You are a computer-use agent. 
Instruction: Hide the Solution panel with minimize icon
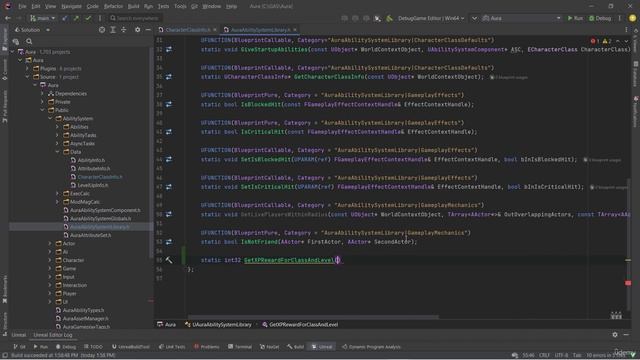[148, 30]
